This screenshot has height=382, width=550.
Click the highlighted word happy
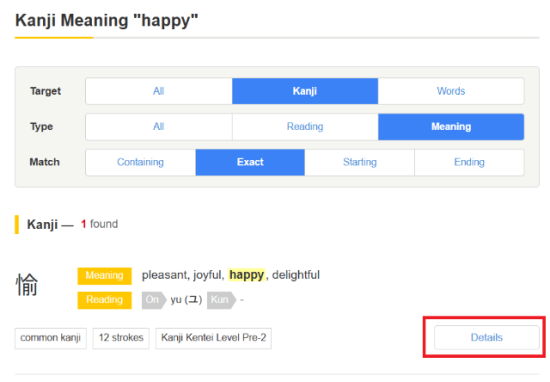click(x=247, y=275)
